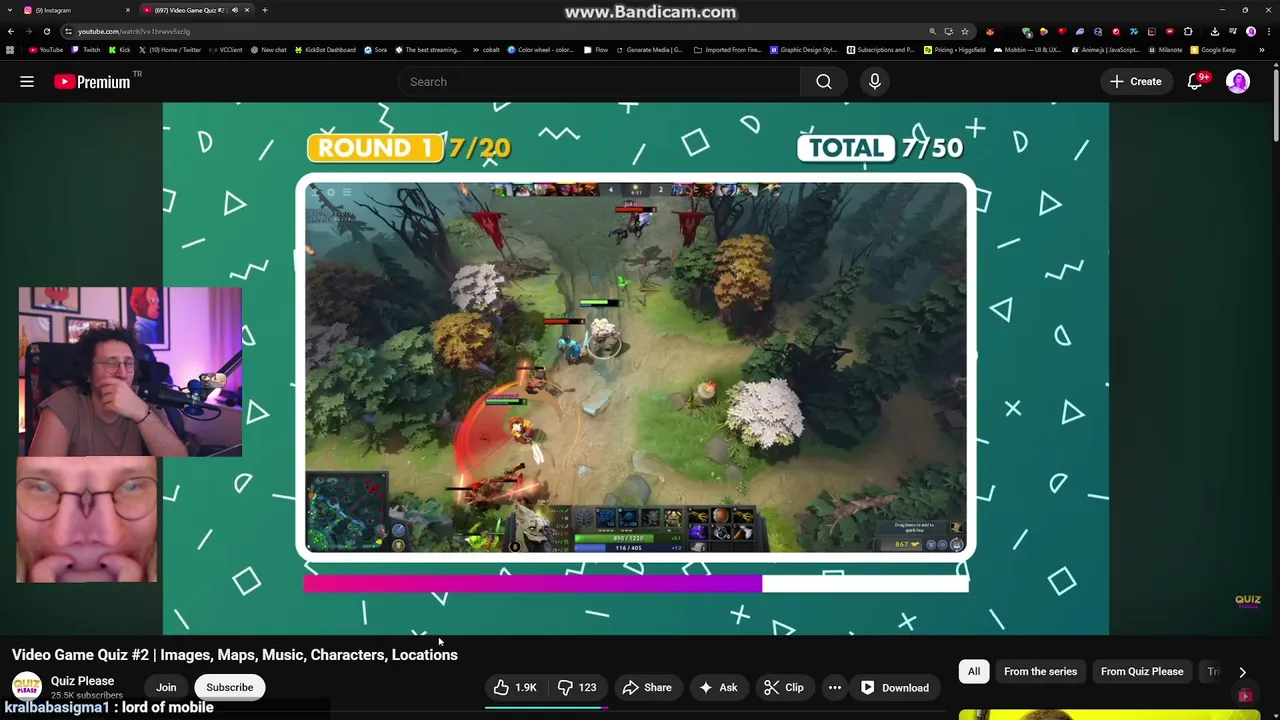This screenshot has width=1280, height=720.
Task: Click the Quiz Please channel avatar
Action: (x=27, y=687)
